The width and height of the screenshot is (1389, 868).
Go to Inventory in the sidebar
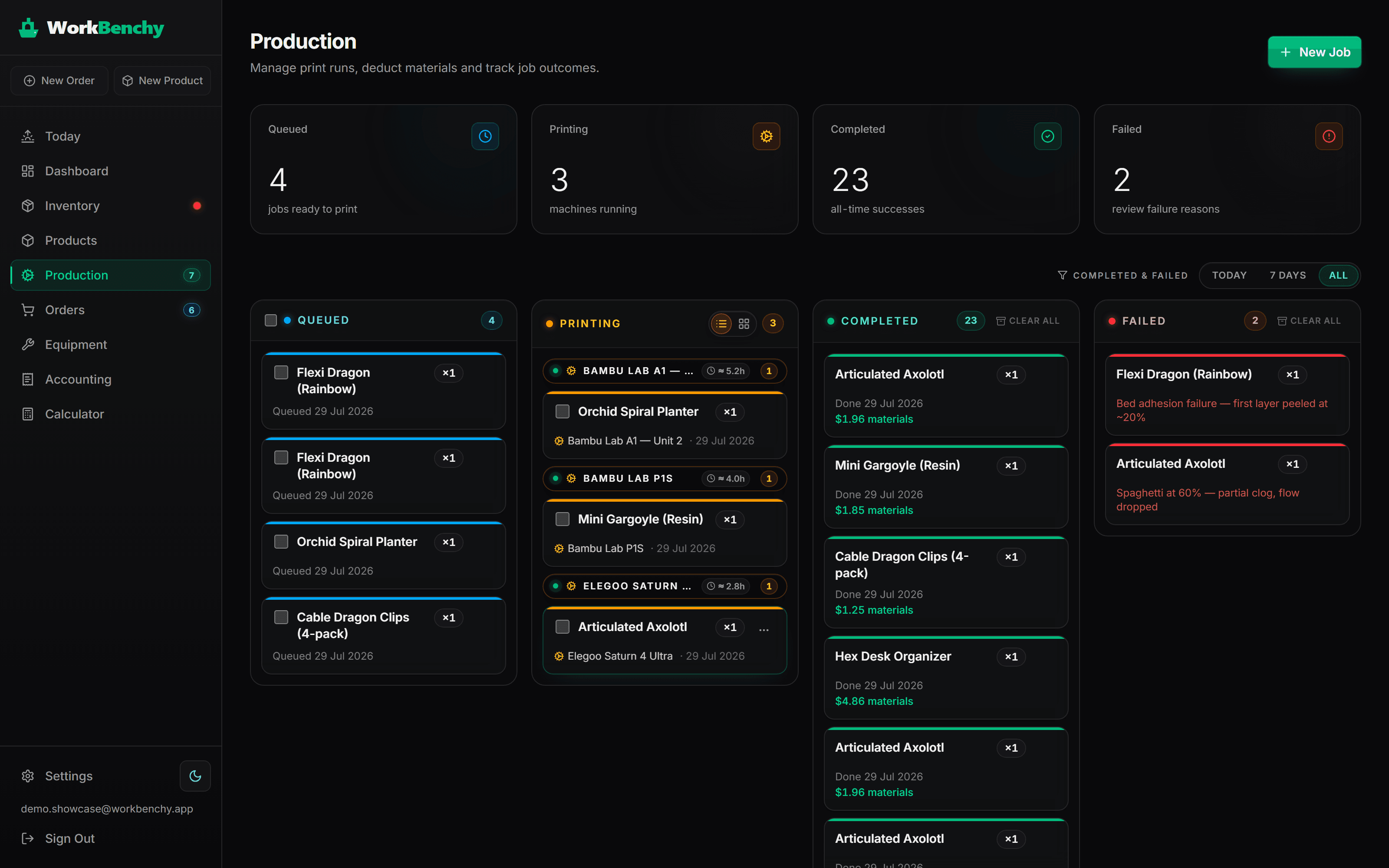click(110, 206)
